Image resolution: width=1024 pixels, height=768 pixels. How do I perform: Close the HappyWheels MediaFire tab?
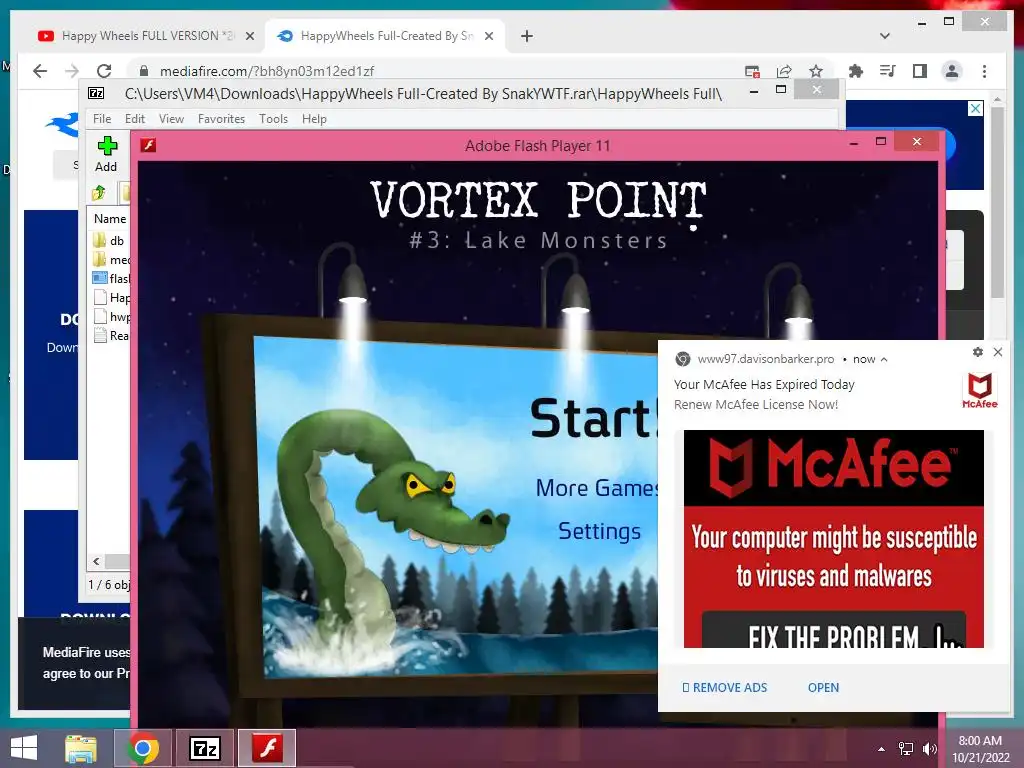point(488,36)
